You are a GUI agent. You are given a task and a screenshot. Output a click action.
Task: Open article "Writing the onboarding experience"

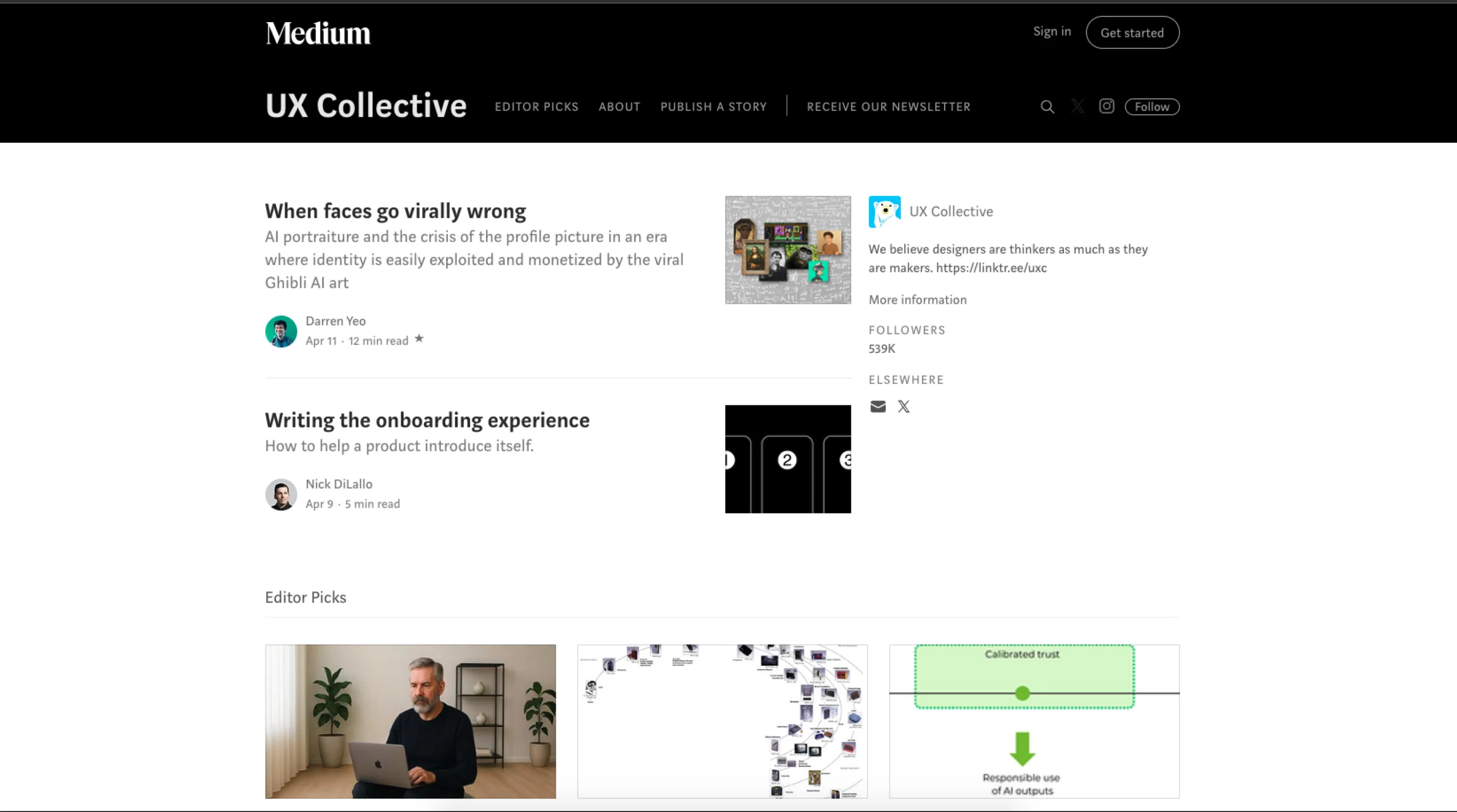(427, 420)
